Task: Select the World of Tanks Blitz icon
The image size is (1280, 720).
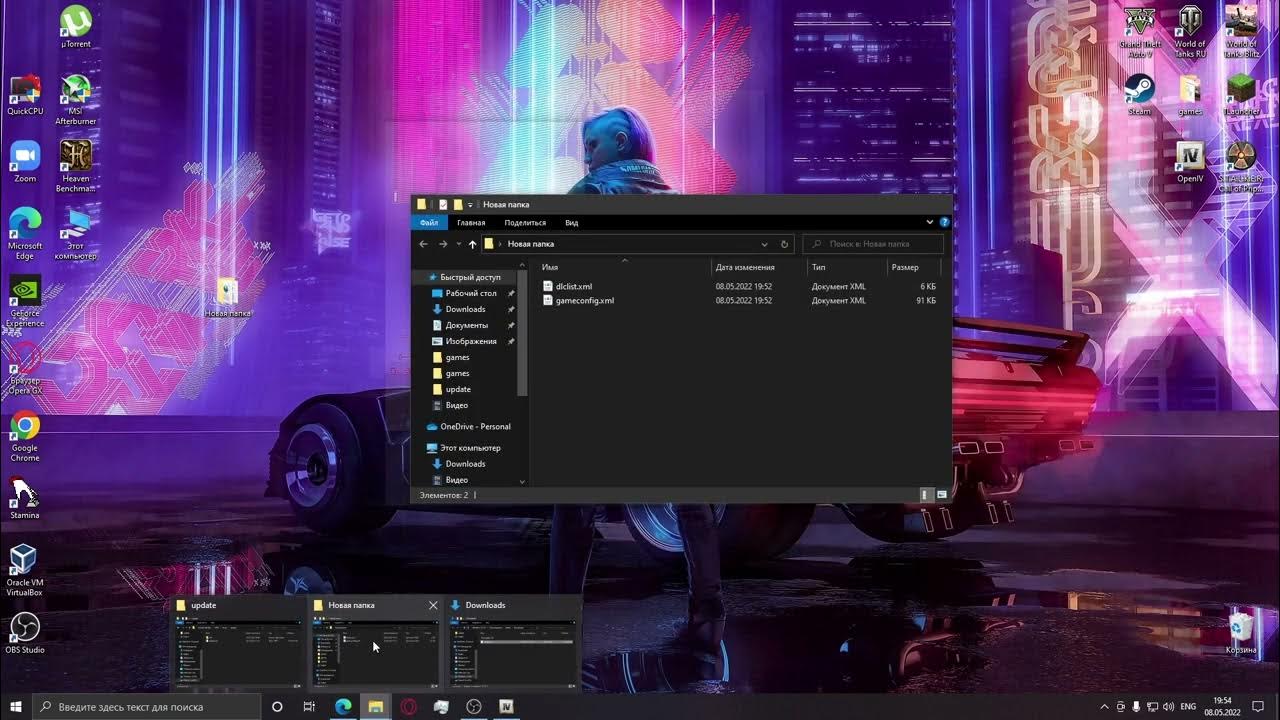Action: click(x=1241, y=31)
